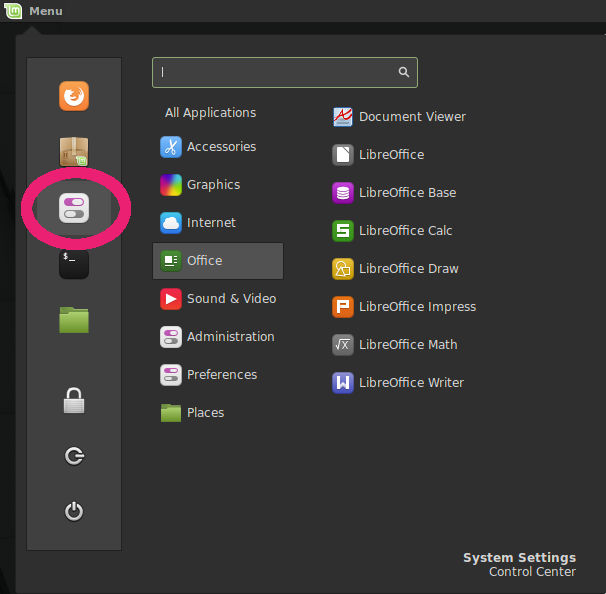Launch LibreOffice by its plain label
Image resolution: width=606 pixels, height=594 pixels.
[x=392, y=155]
